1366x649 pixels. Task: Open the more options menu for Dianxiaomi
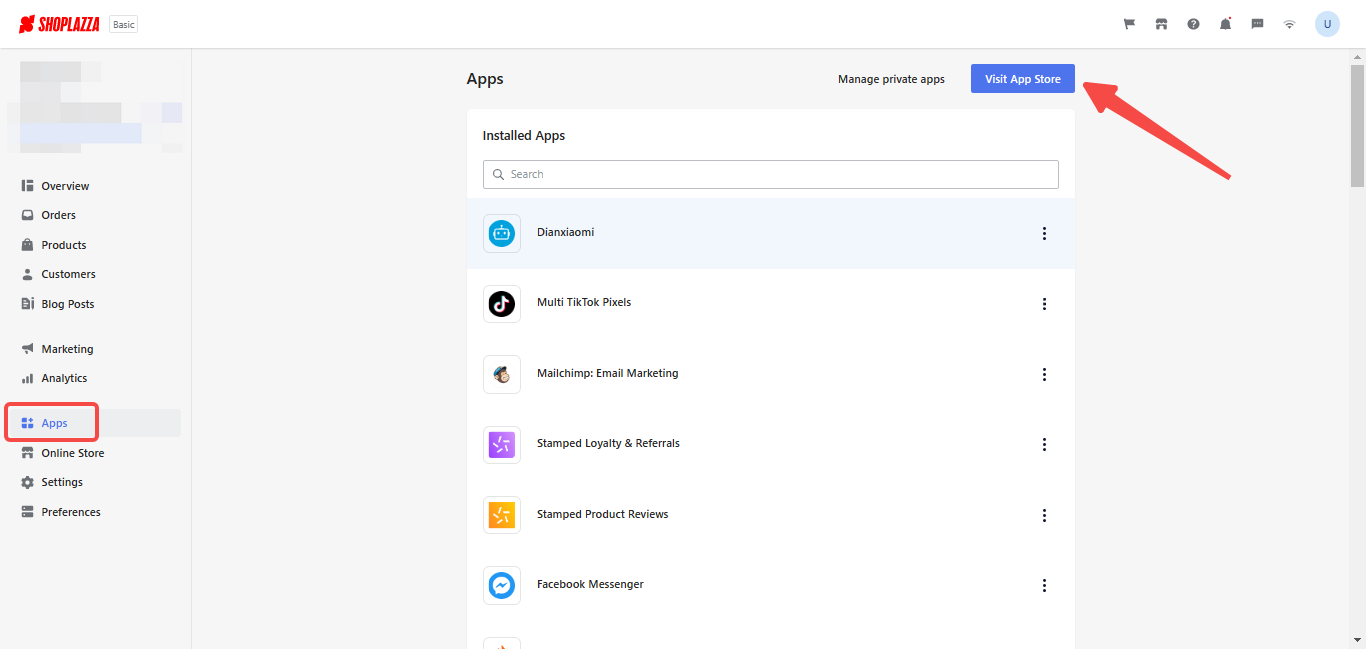[1044, 233]
